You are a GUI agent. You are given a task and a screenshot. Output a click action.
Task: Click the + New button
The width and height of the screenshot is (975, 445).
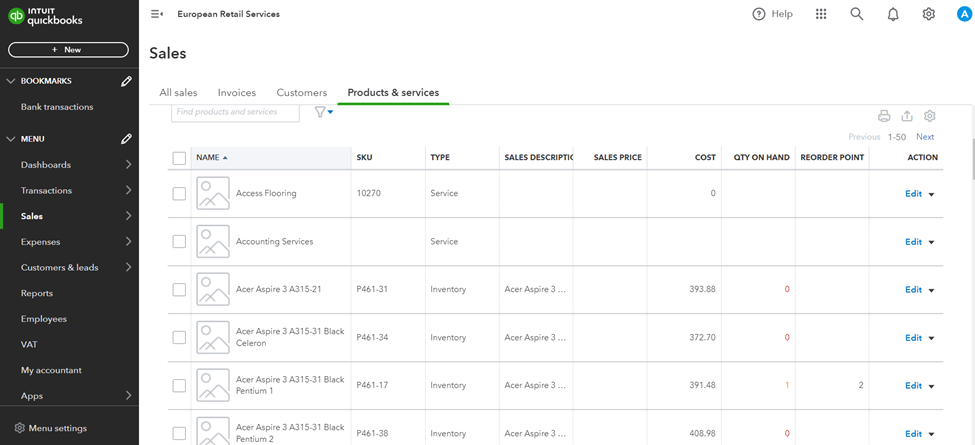[68, 50]
